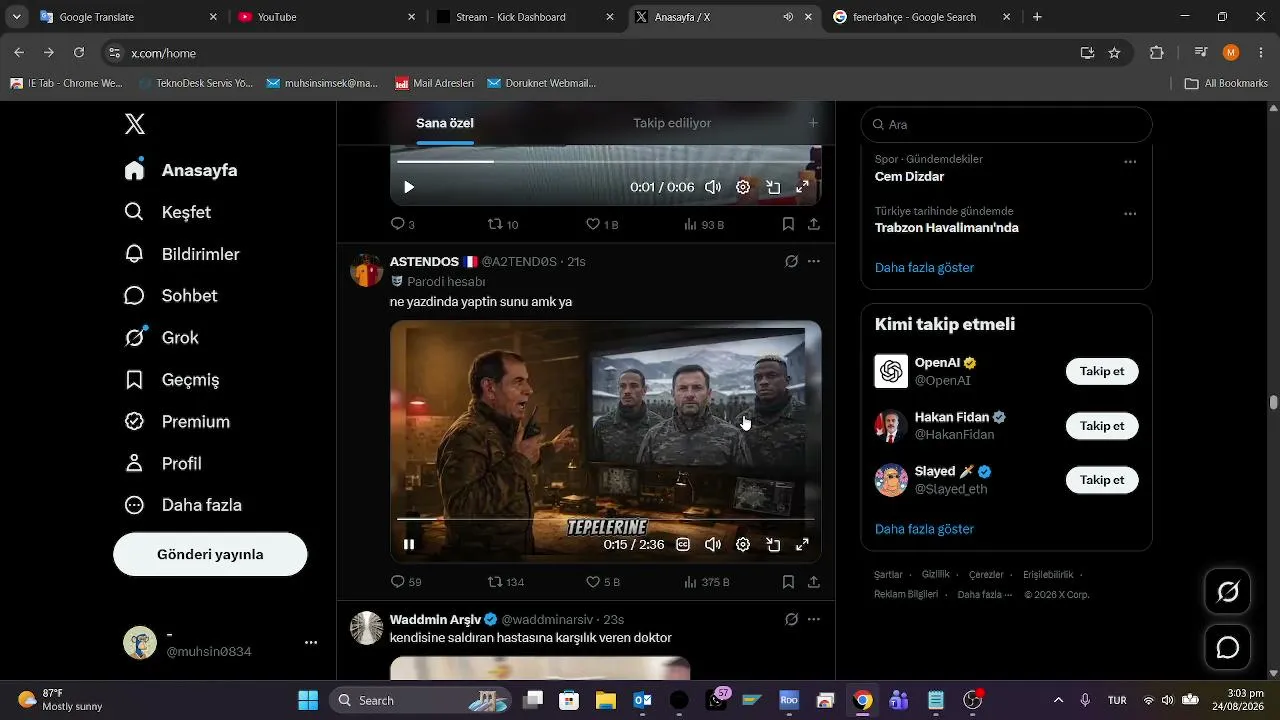
Task: Switch to Takip ediliyor tab
Action: pos(672,123)
